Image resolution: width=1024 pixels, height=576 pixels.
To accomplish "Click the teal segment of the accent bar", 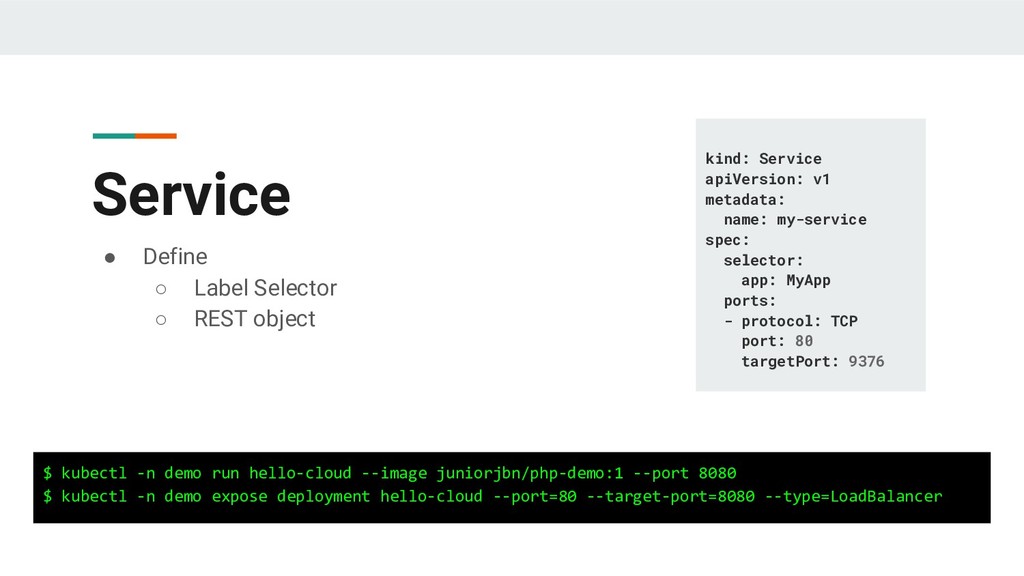I will (113, 135).
